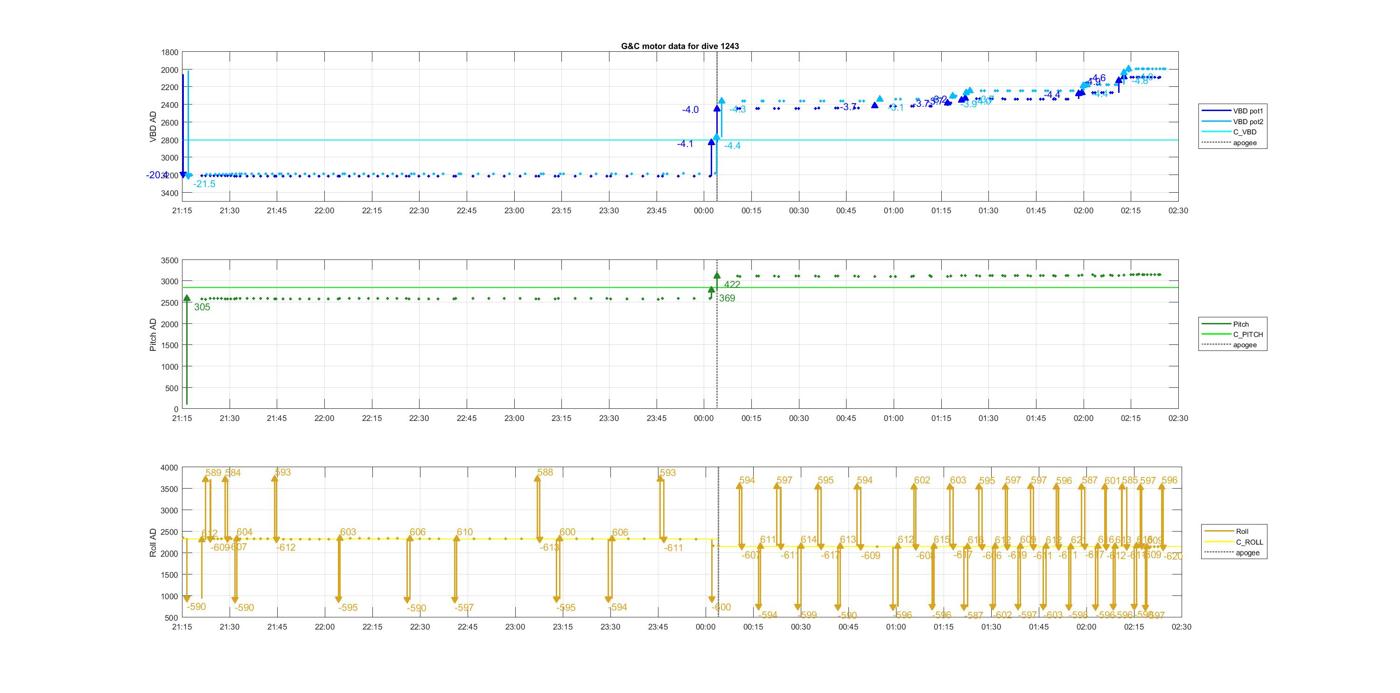The width and height of the screenshot is (1400, 693).
Task: Click the '-4.1' annotation in the VBD plot
Action: [685, 144]
